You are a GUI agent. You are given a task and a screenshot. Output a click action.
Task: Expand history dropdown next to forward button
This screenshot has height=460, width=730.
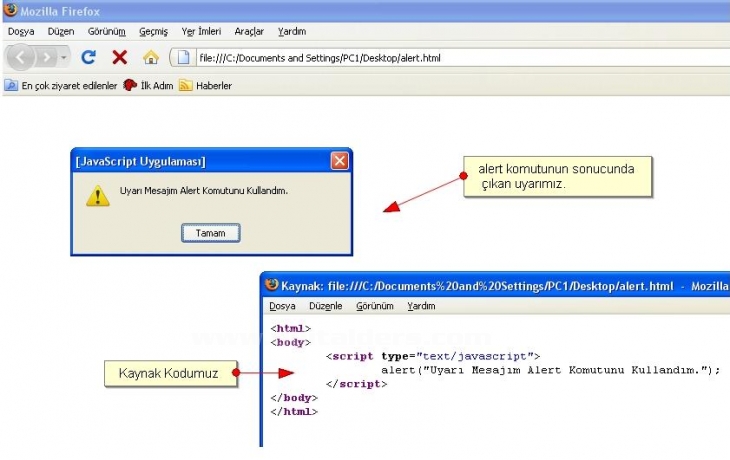(x=64, y=58)
